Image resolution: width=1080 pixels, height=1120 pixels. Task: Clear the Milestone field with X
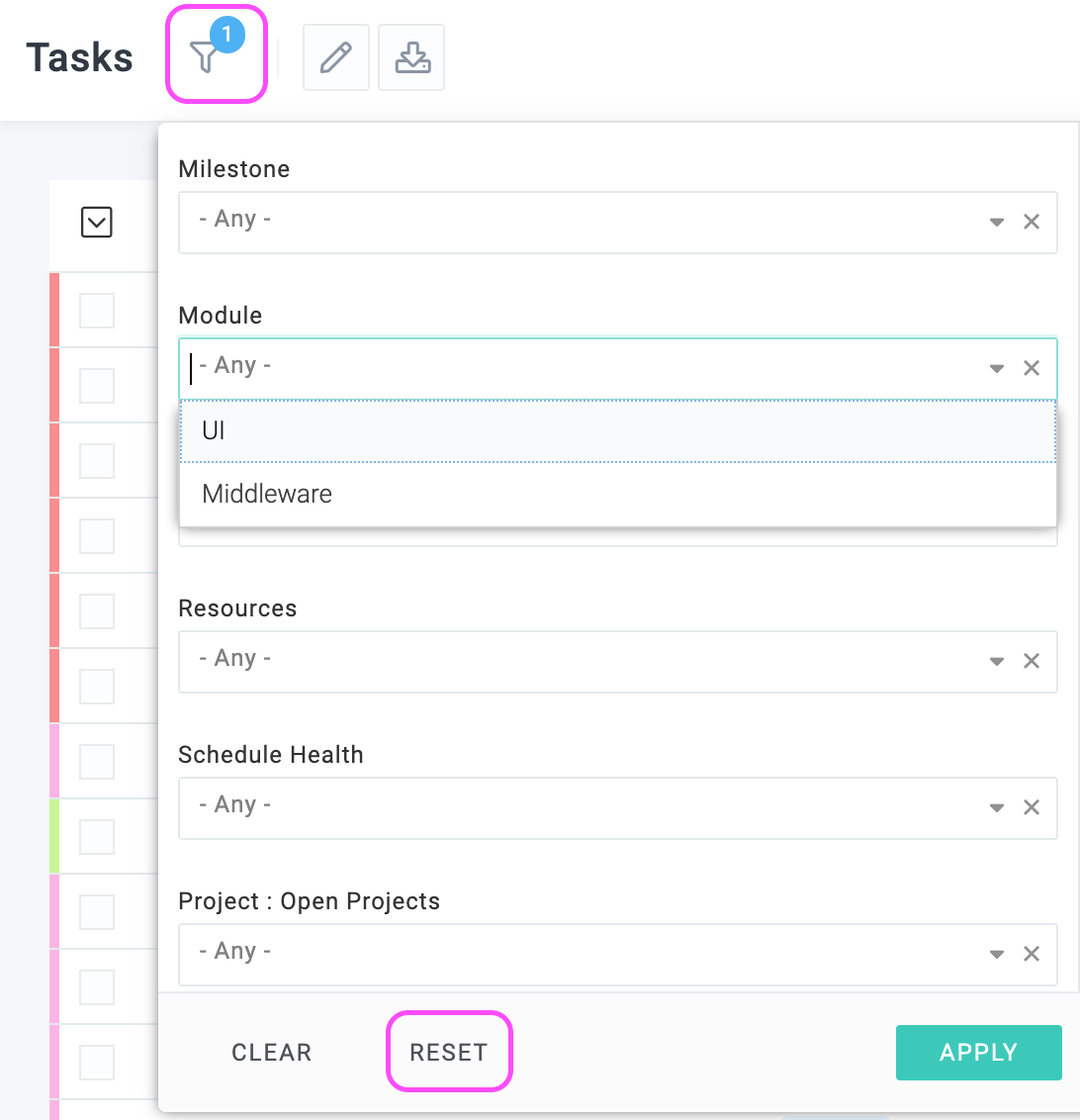pyautogui.click(x=1032, y=222)
